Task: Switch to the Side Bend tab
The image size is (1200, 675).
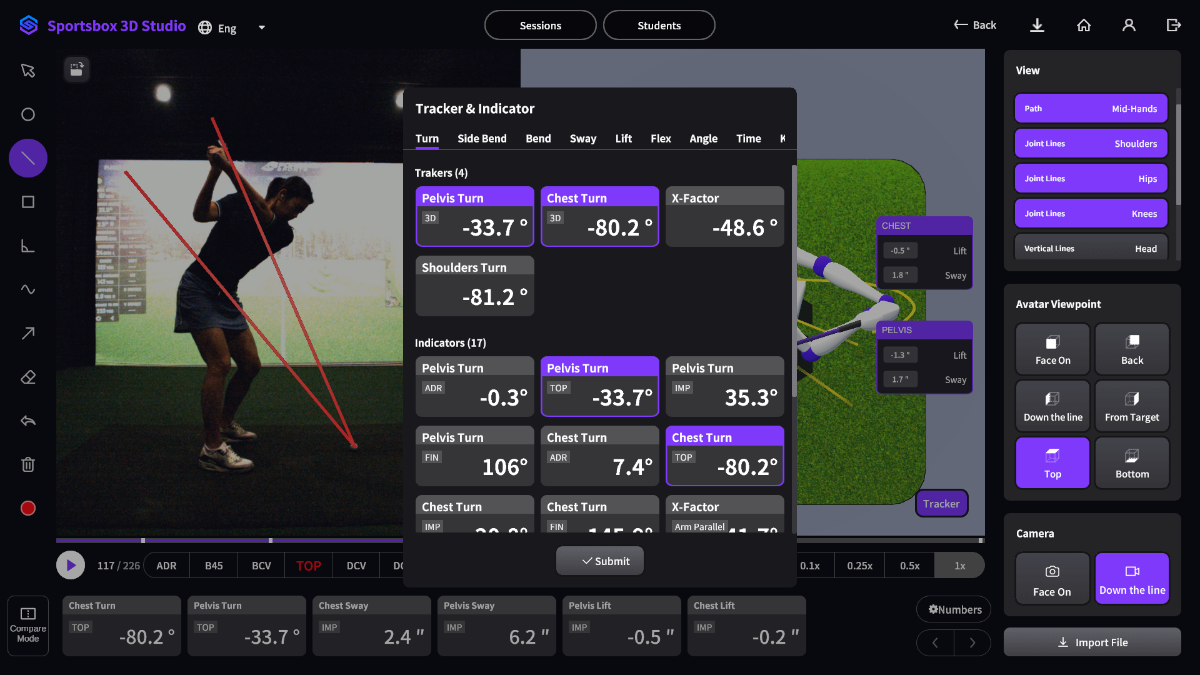Action: coord(482,139)
